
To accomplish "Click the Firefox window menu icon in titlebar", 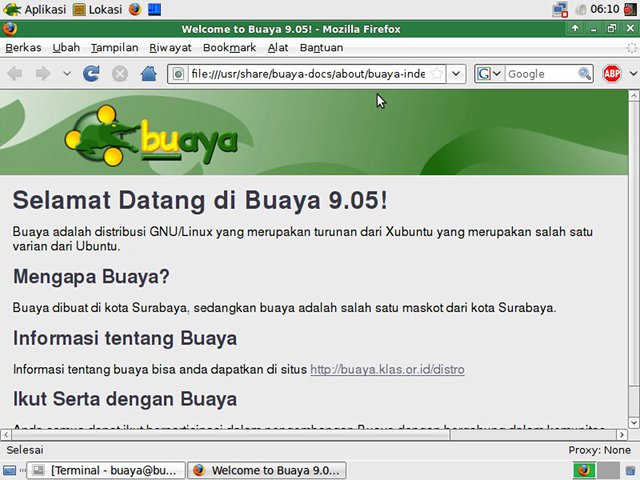I will [x=9, y=29].
